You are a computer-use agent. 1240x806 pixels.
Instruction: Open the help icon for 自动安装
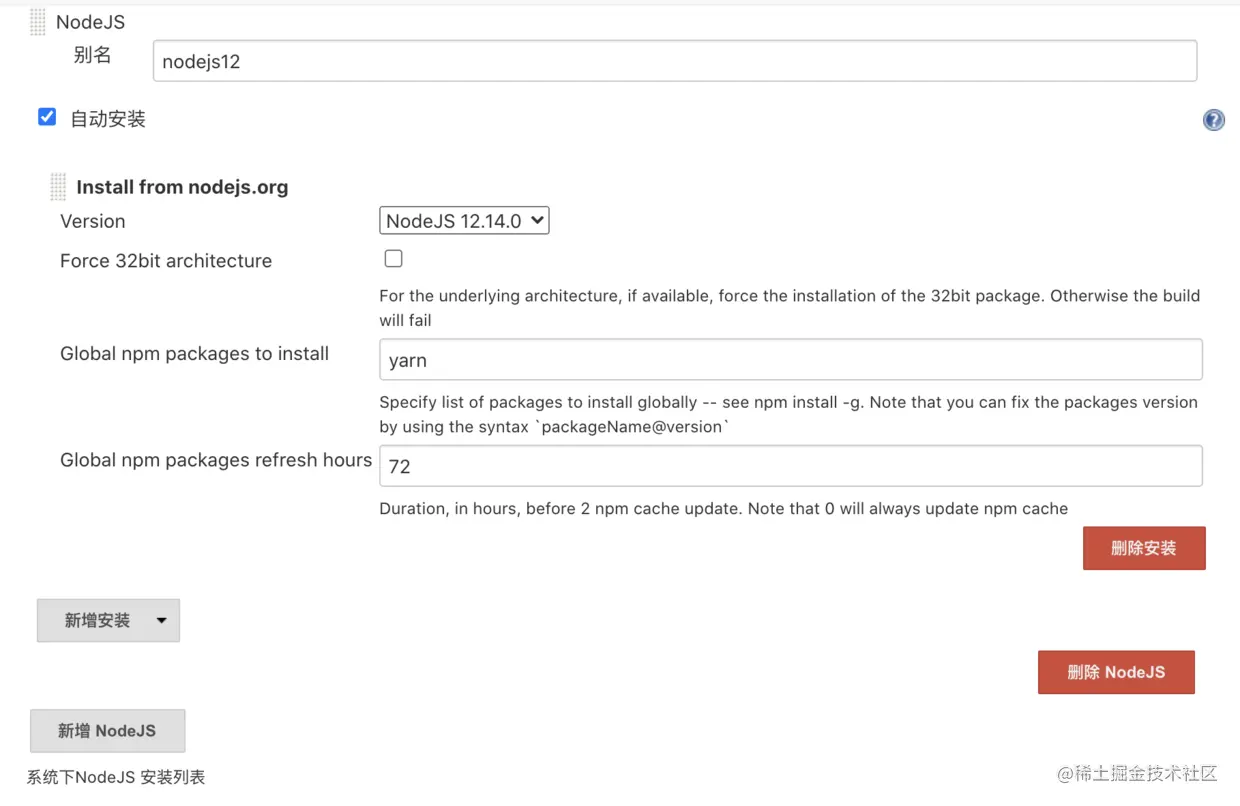pyautogui.click(x=1213, y=120)
